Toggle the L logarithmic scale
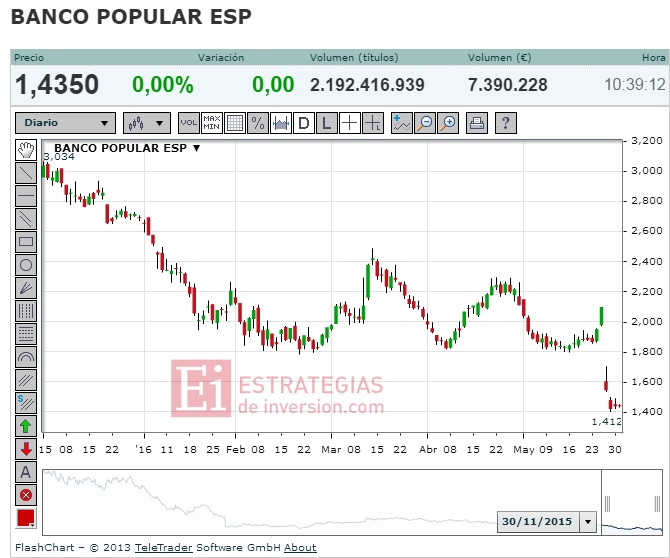The width and height of the screenshot is (670, 558). 327,123
